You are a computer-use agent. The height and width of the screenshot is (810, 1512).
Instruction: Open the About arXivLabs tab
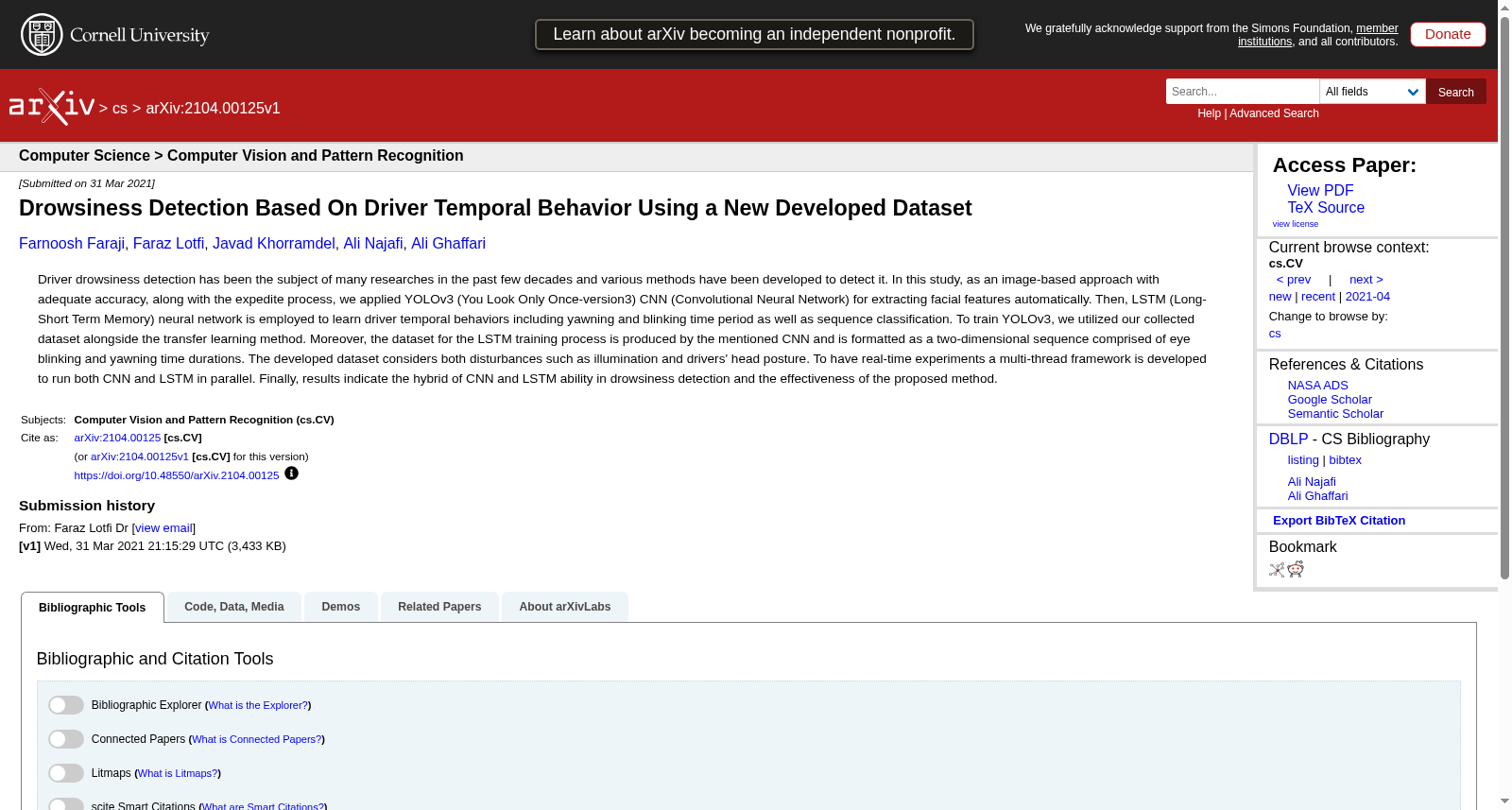pos(565,607)
